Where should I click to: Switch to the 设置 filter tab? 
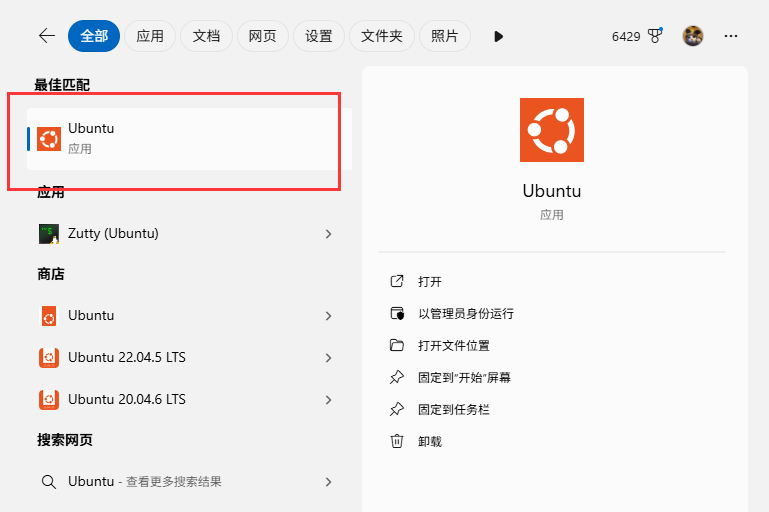[x=319, y=36]
